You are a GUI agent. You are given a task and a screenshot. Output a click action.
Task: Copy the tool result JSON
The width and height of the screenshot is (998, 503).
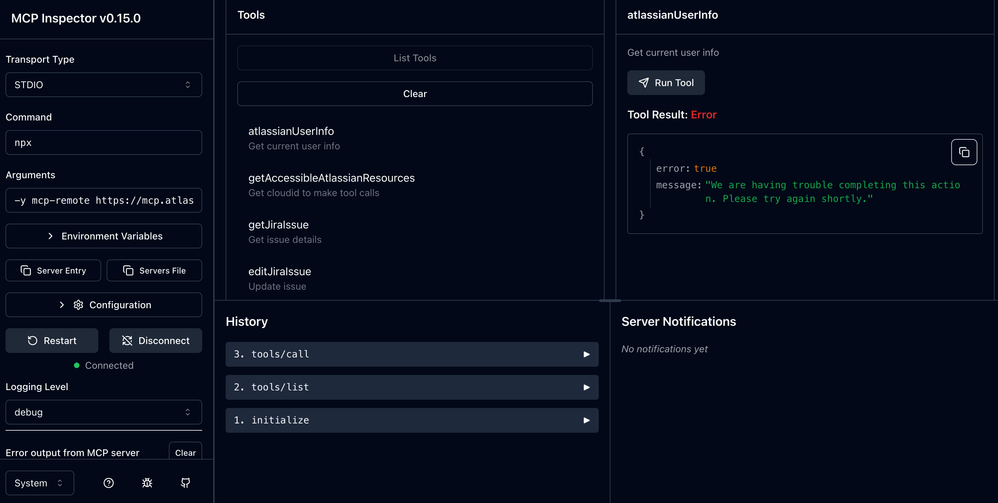coord(963,152)
